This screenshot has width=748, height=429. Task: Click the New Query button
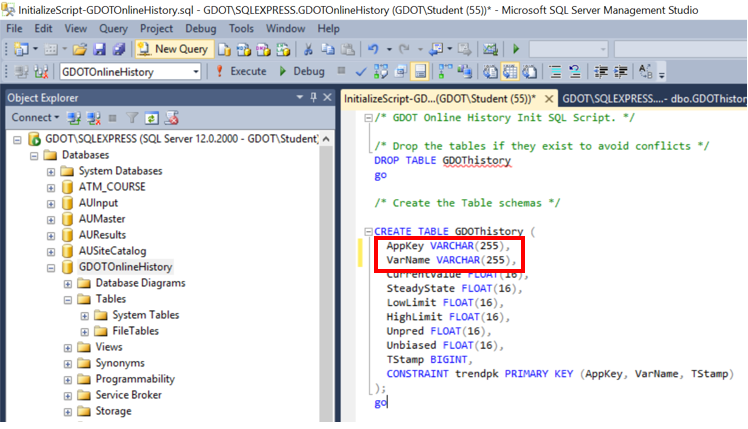[x=173, y=49]
